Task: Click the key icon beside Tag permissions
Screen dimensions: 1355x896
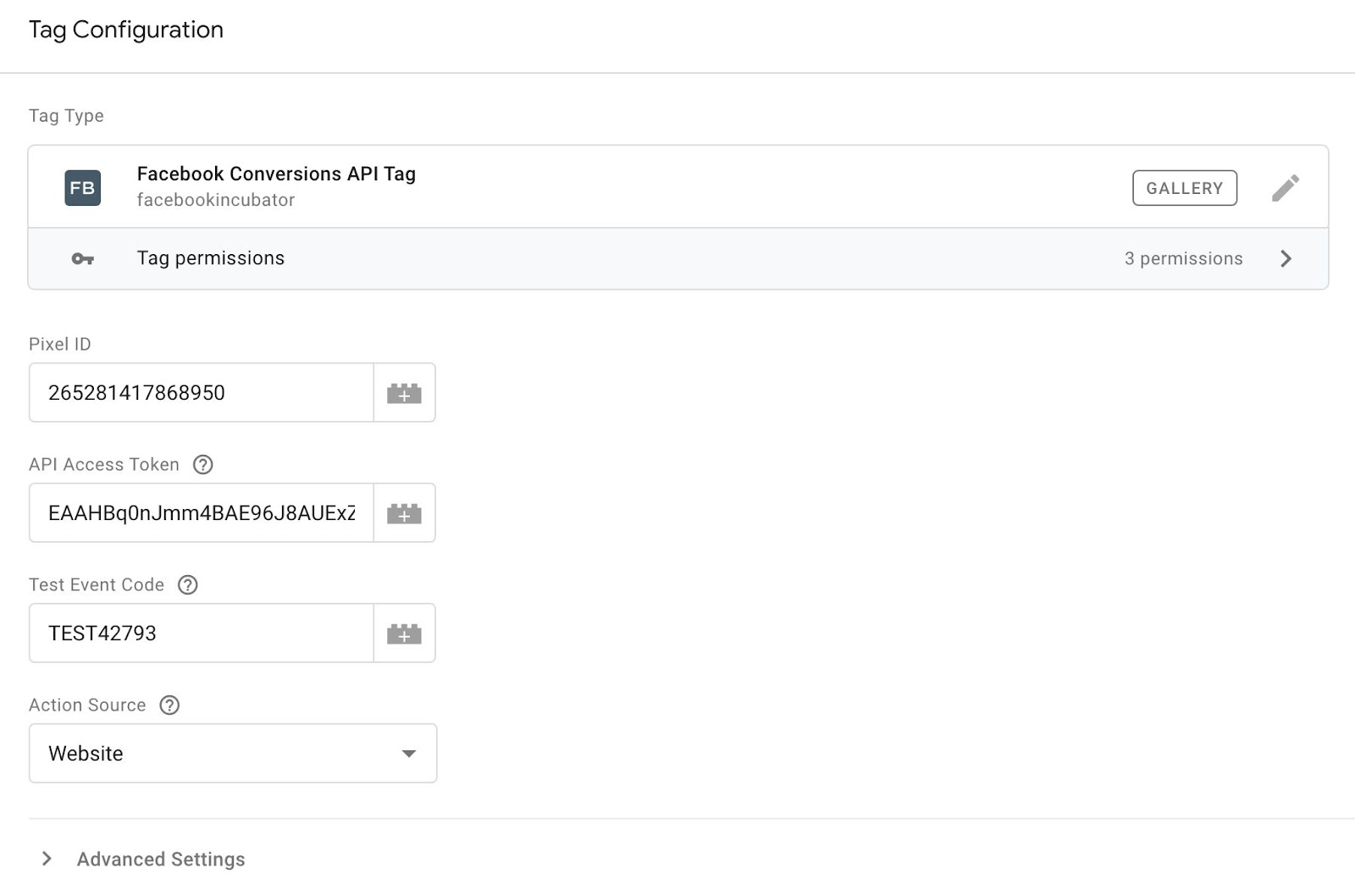Action: pyautogui.click(x=82, y=258)
